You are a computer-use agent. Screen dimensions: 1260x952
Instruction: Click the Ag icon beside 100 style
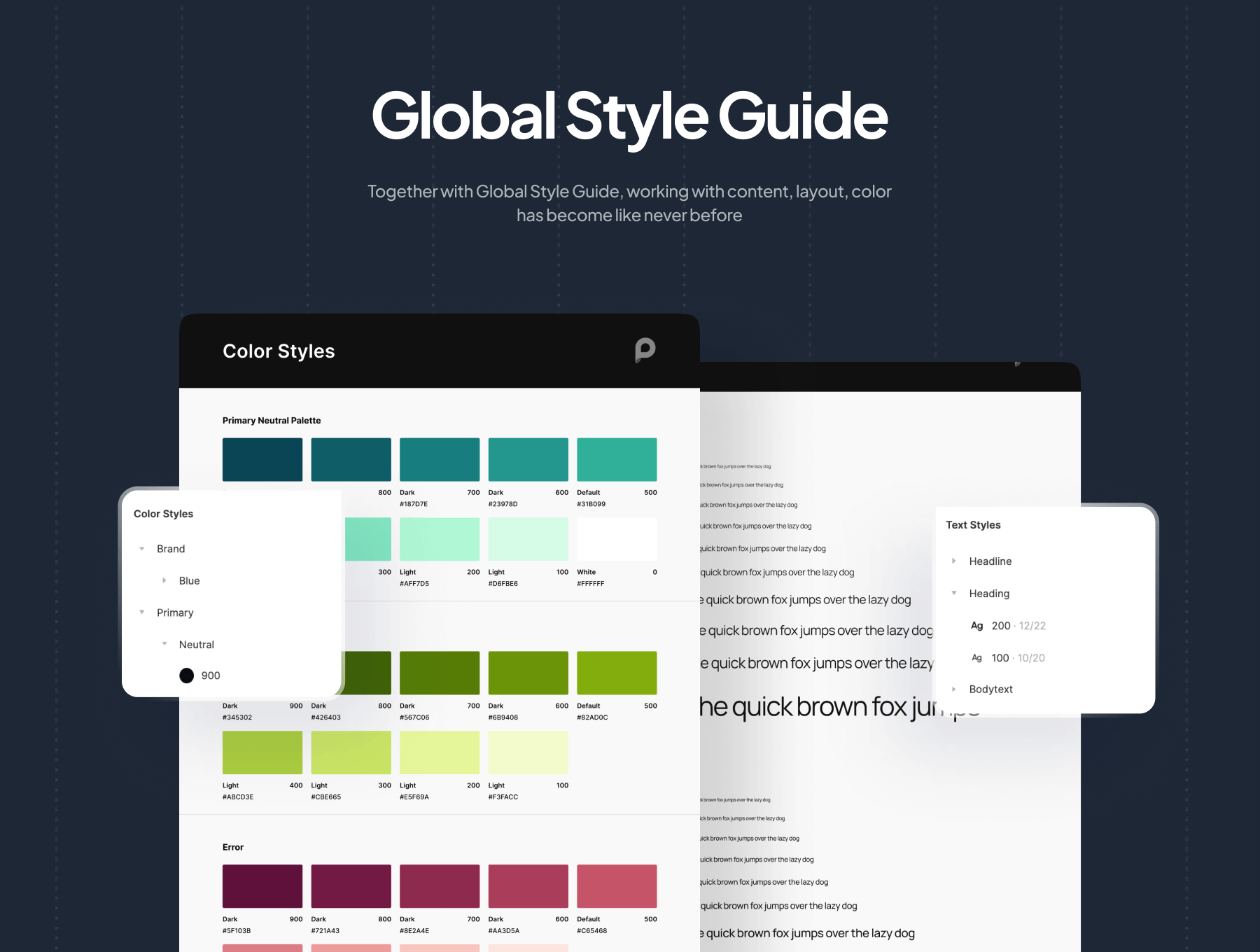pos(976,658)
